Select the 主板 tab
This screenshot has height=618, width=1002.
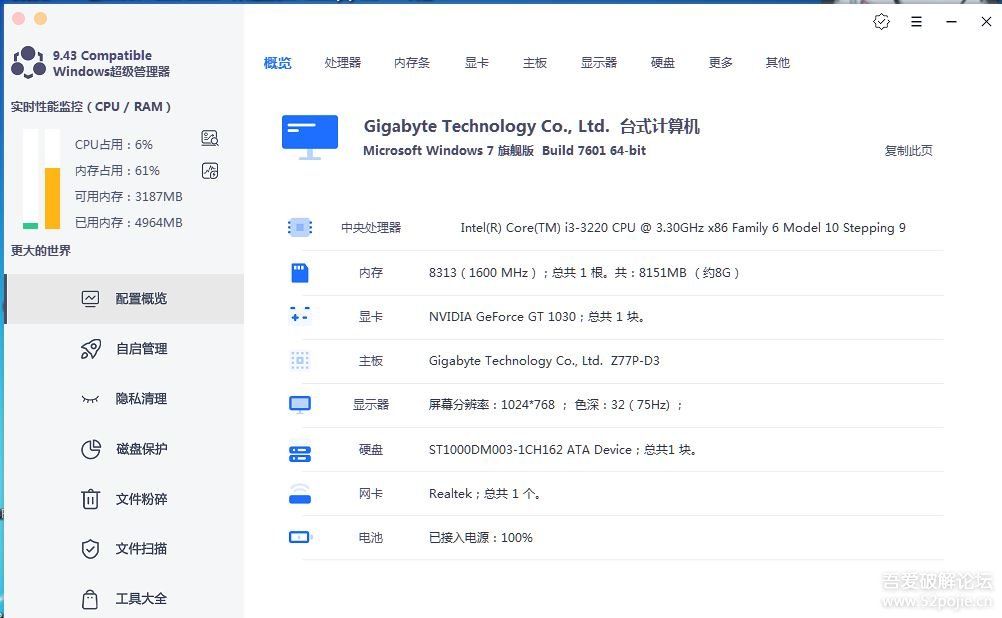click(535, 63)
